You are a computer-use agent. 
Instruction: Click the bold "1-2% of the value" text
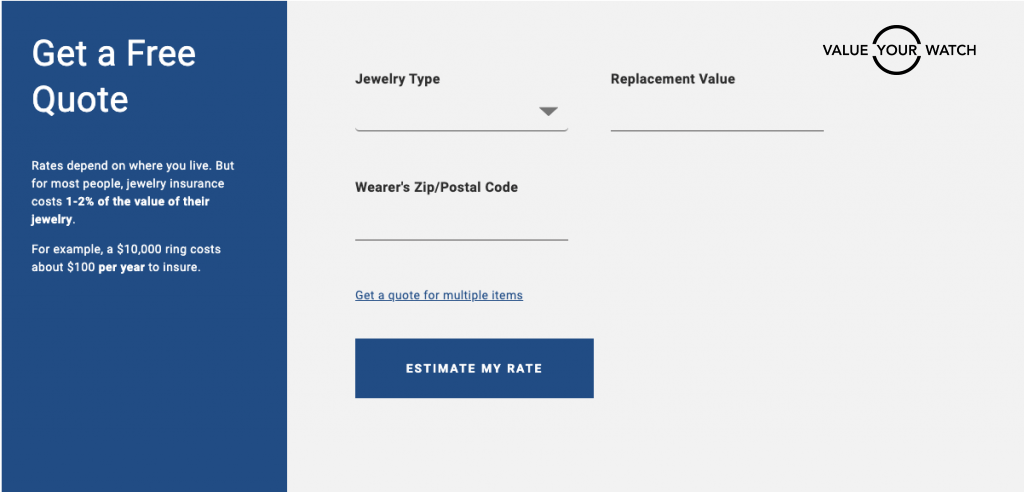pyautogui.click(x=145, y=201)
